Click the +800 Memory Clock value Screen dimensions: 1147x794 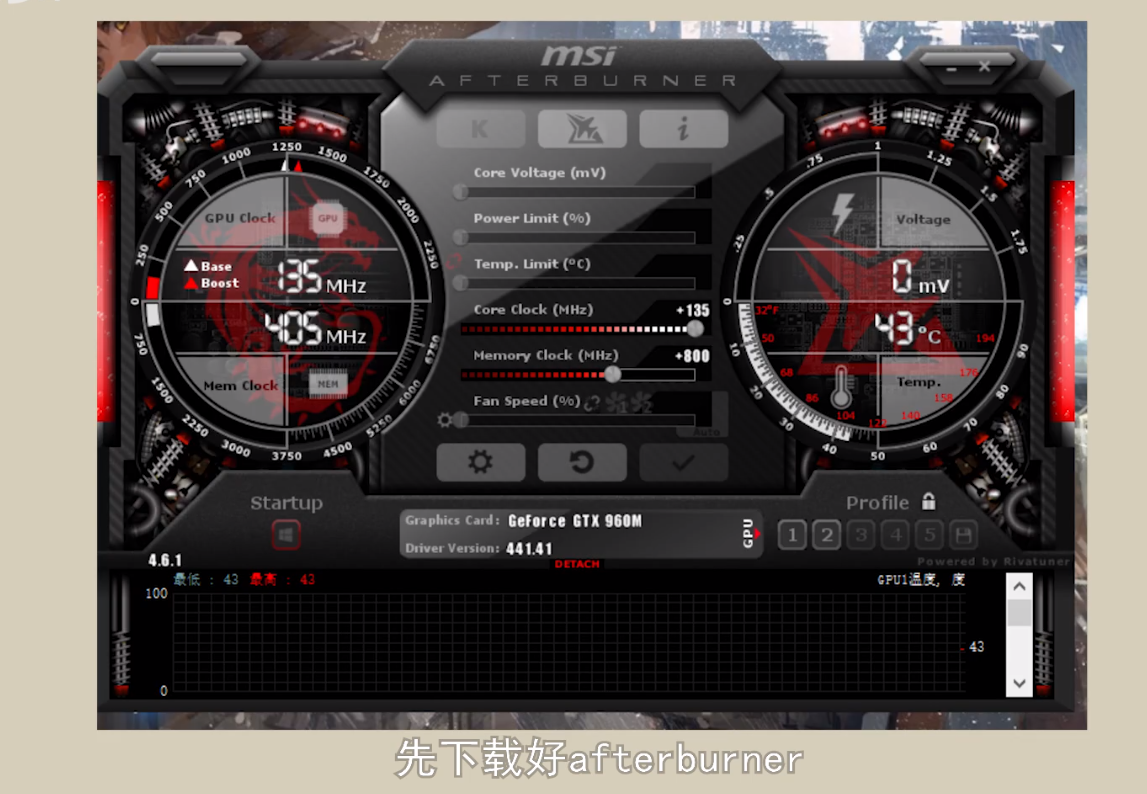(x=692, y=356)
